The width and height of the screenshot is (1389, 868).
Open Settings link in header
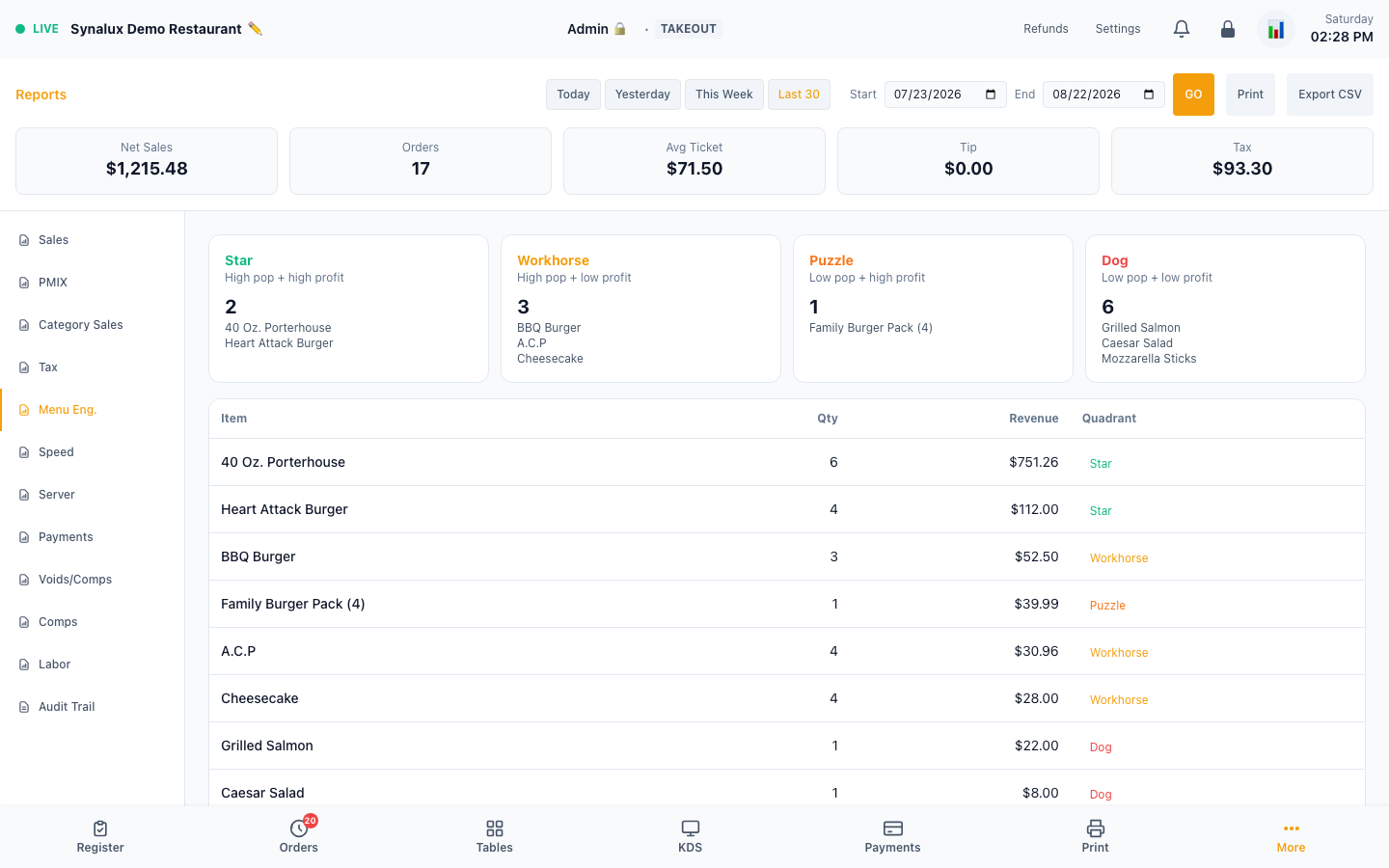1118,29
